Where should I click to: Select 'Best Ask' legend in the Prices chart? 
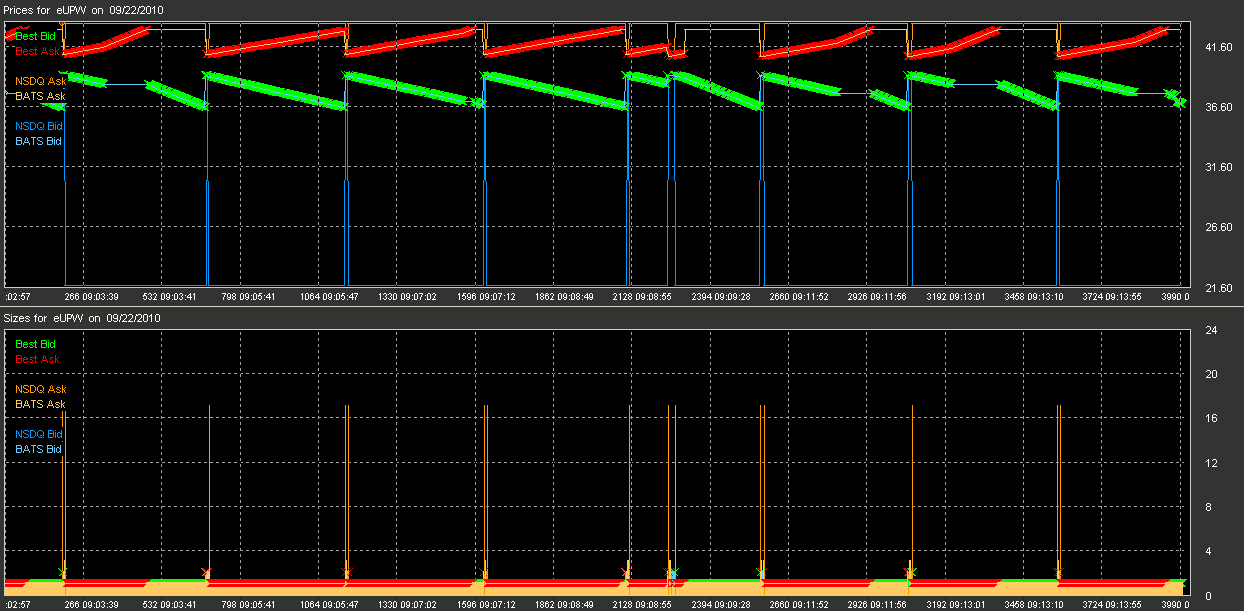click(x=37, y=51)
